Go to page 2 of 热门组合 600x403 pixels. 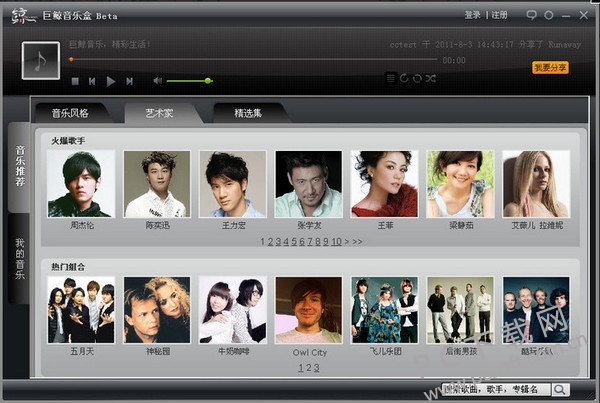pyautogui.click(x=308, y=368)
